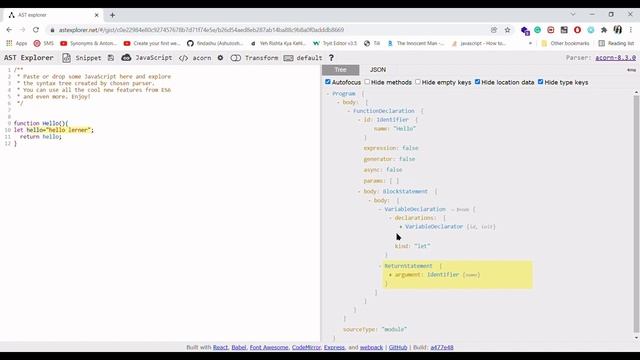Reload the page with refresh icon
640x360 pixels.
tap(36, 30)
